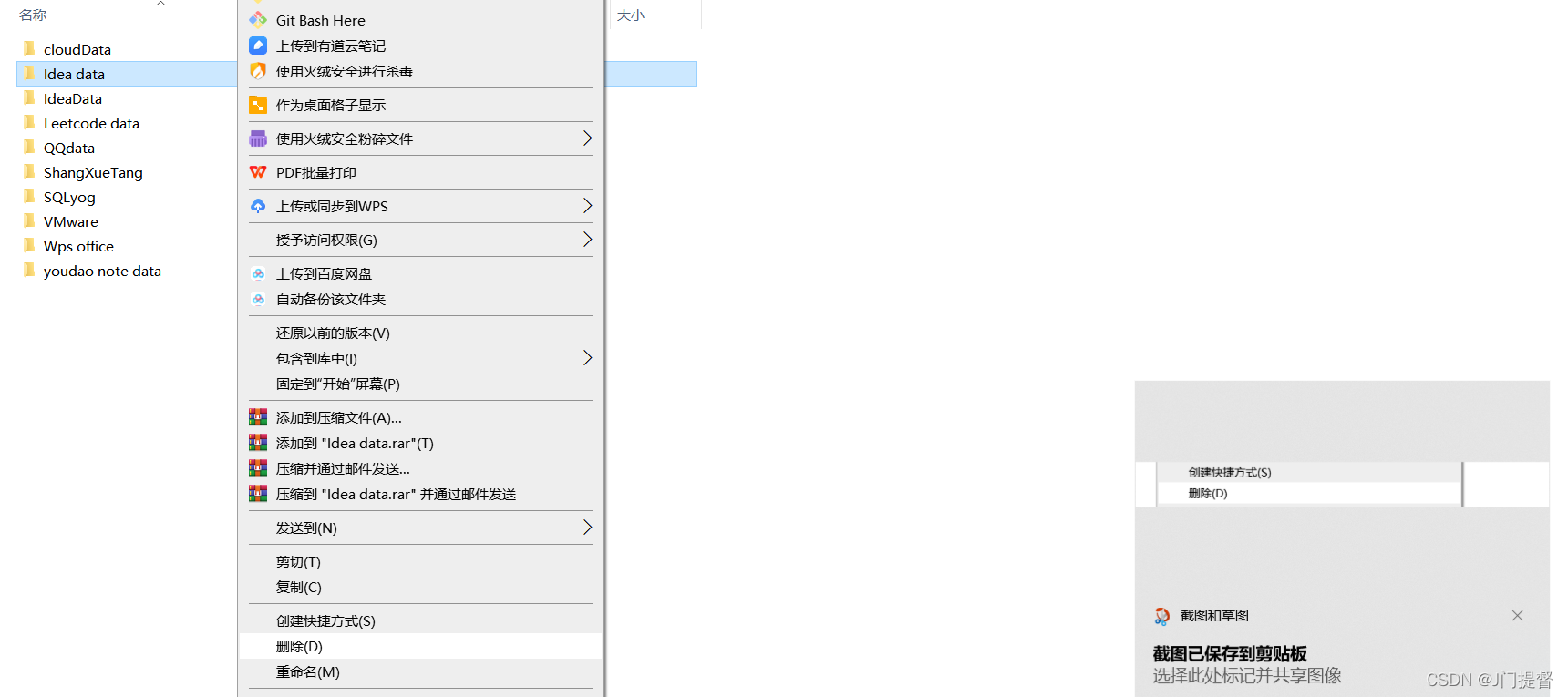Choose 还原以前的版本(V)
The width and height of the screenshot is (1568, 697).
click(420, 333)
